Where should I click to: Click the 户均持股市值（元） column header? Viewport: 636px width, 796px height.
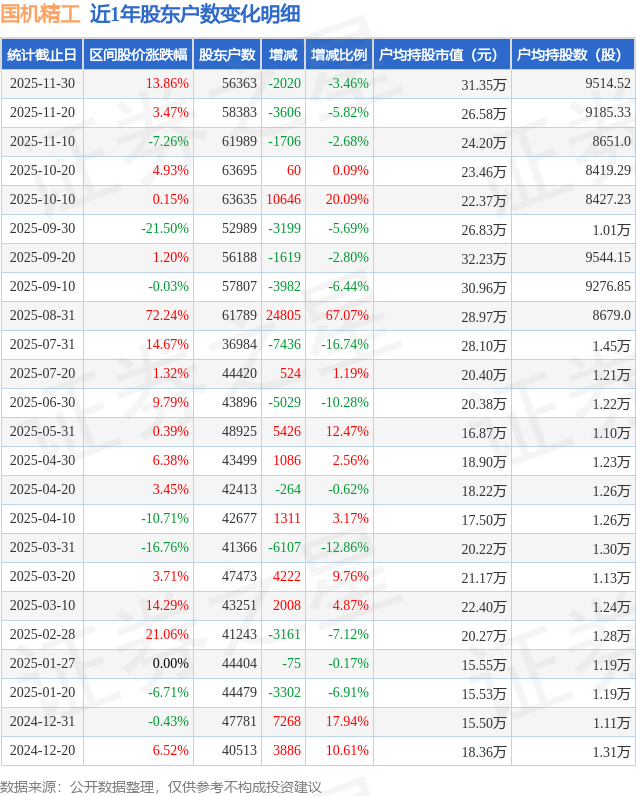pos(441,55)
